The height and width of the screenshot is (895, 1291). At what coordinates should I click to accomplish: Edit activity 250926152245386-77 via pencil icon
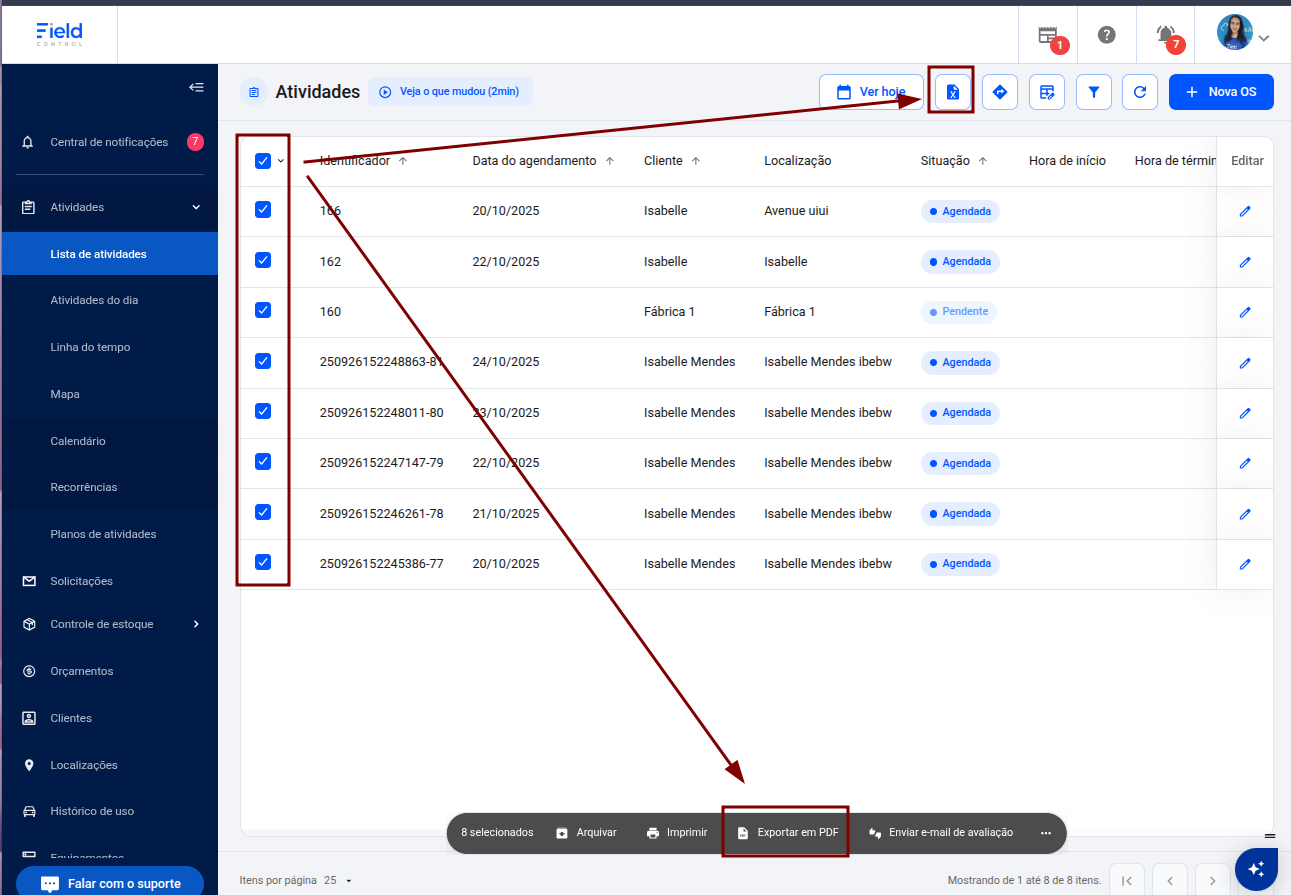coord(1245,564)
